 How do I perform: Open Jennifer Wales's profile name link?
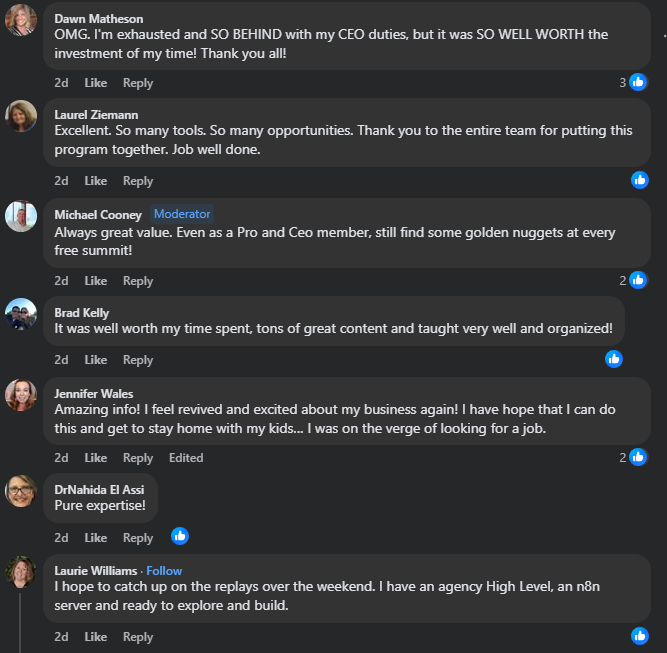(x=94, y=393)
